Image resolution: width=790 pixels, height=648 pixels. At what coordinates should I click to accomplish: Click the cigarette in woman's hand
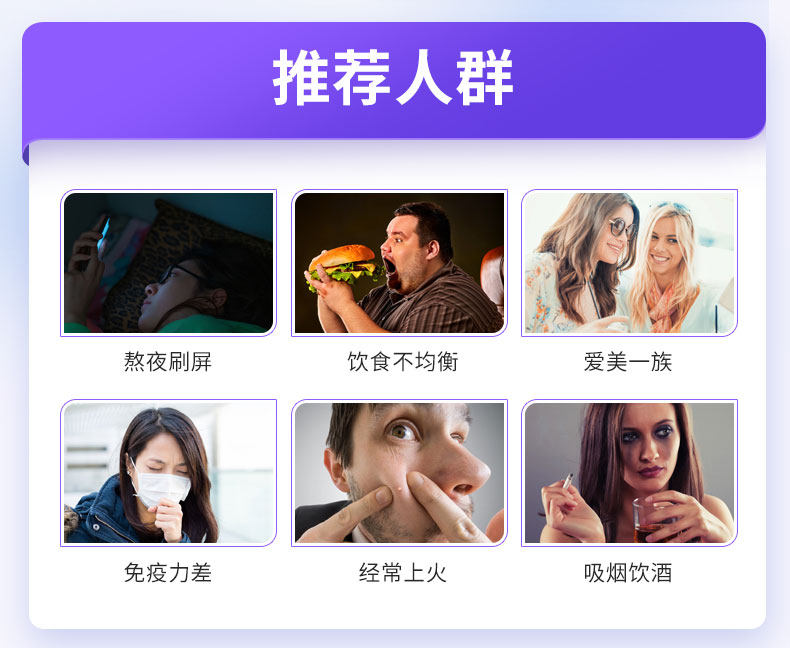(568, 481)
